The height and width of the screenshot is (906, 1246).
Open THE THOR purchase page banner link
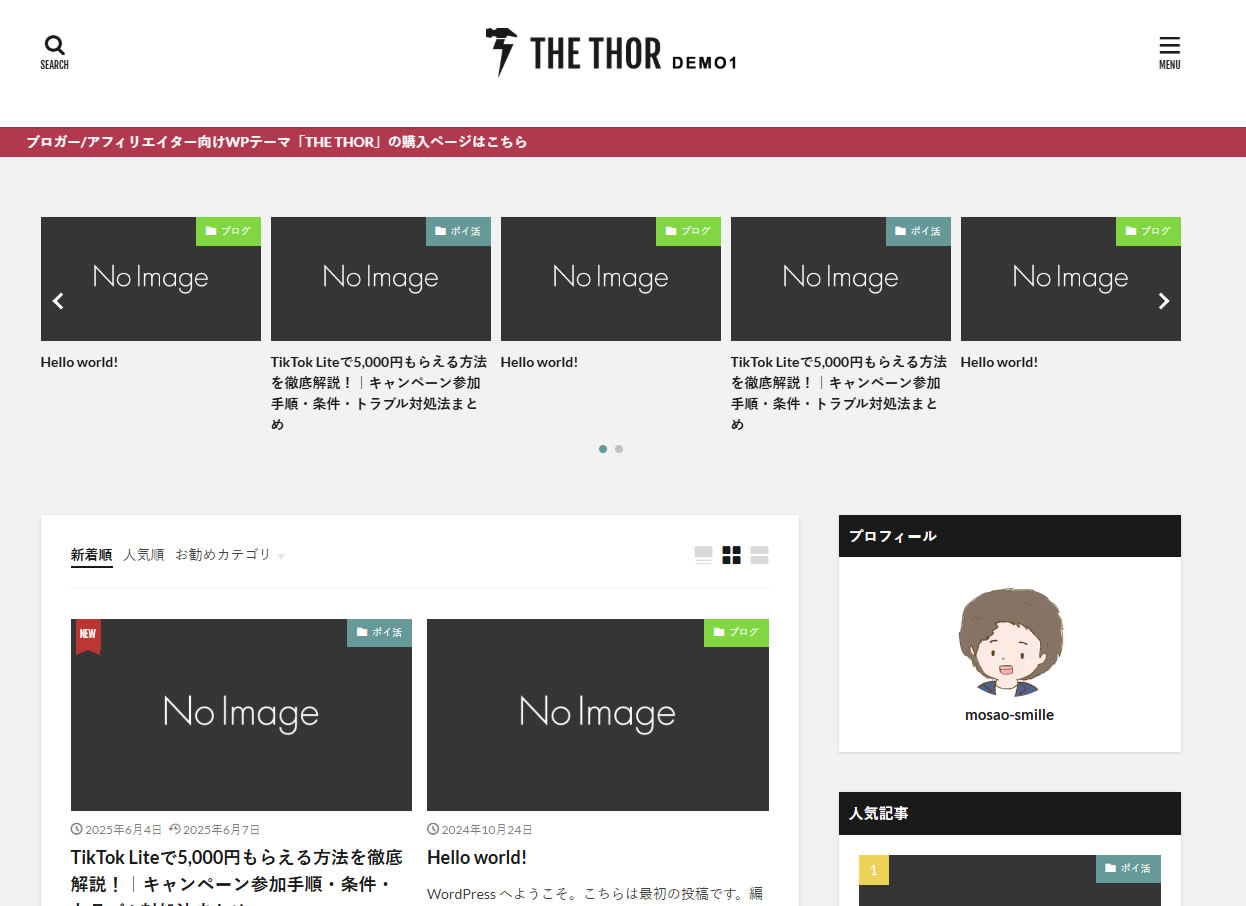(x=277, y=142)
